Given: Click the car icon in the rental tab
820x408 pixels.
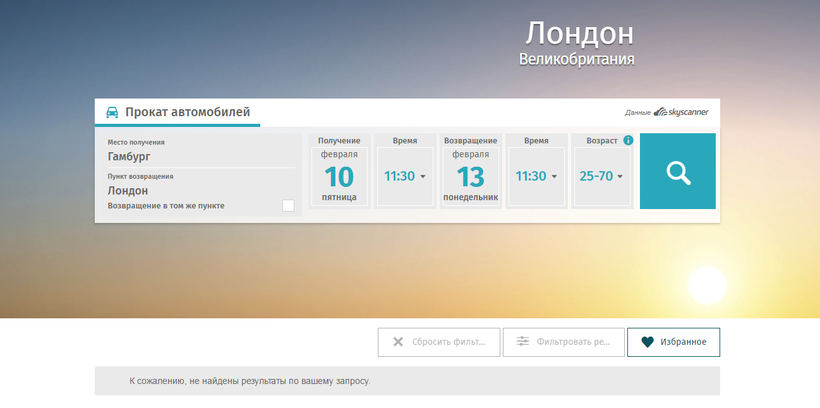Looking at the screenshot, I should (x=112, y=113).
